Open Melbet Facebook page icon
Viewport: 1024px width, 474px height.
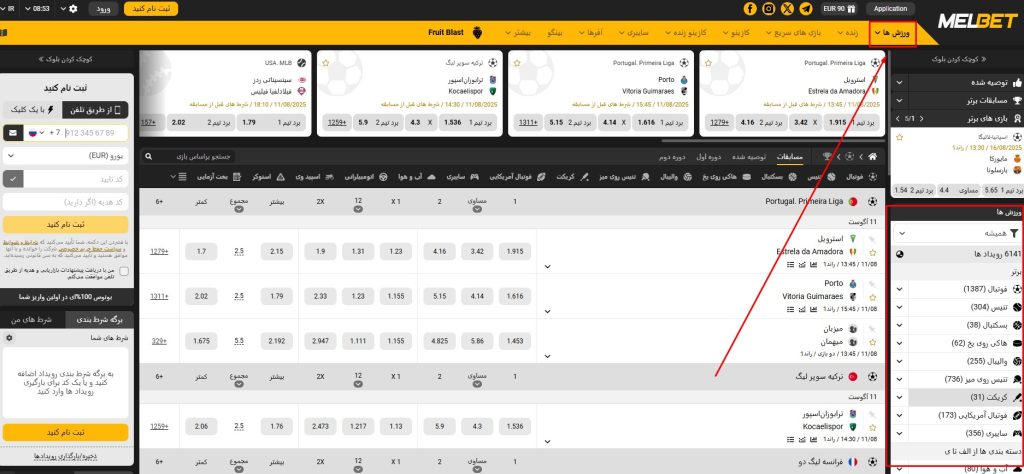(x=750, y=8)
